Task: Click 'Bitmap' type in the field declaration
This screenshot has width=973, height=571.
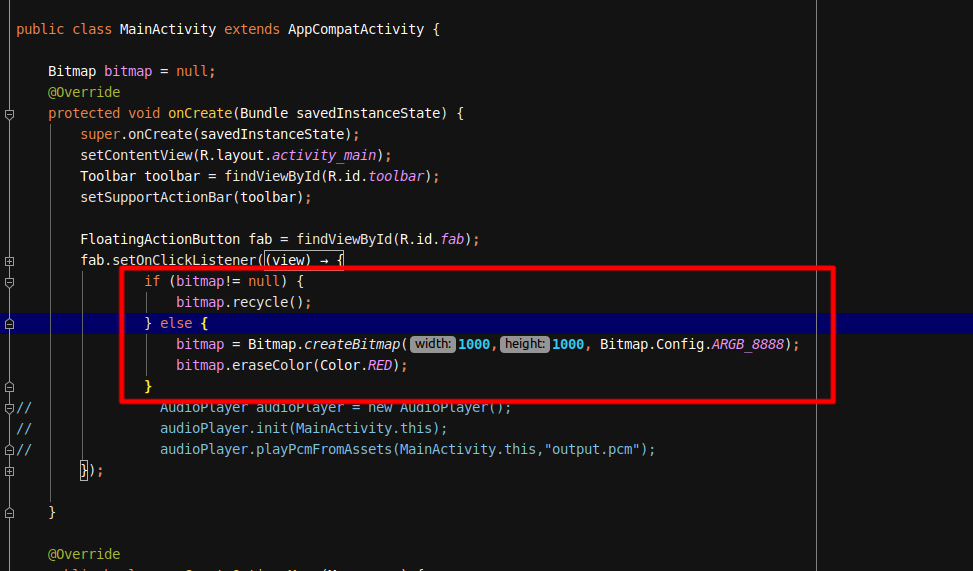Action: (x=72, y=71)
